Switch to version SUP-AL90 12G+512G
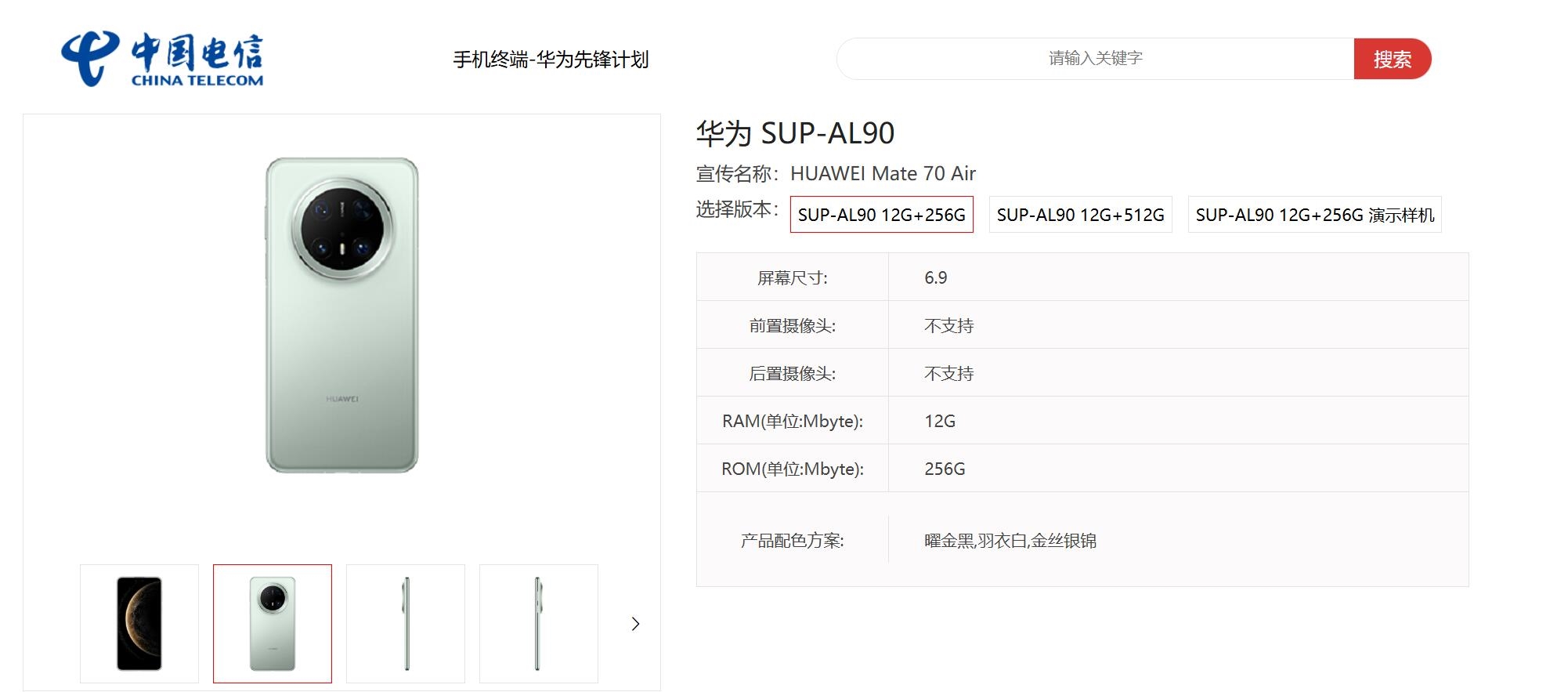Screen dimensions: 1568x692 (1080, 215)
